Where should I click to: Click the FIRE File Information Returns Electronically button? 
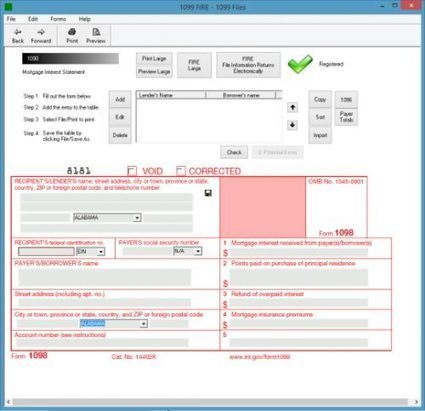[x=248, y=65]
